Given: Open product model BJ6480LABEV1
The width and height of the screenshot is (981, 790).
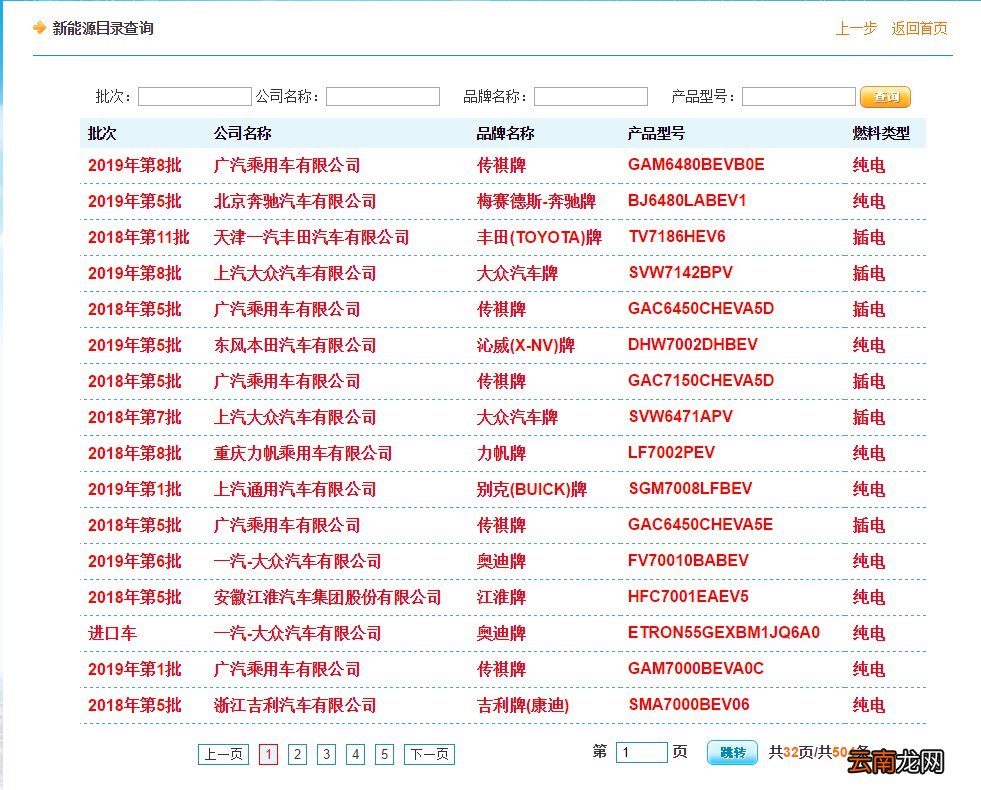Looking at the screenshot, I should point(688,201).
